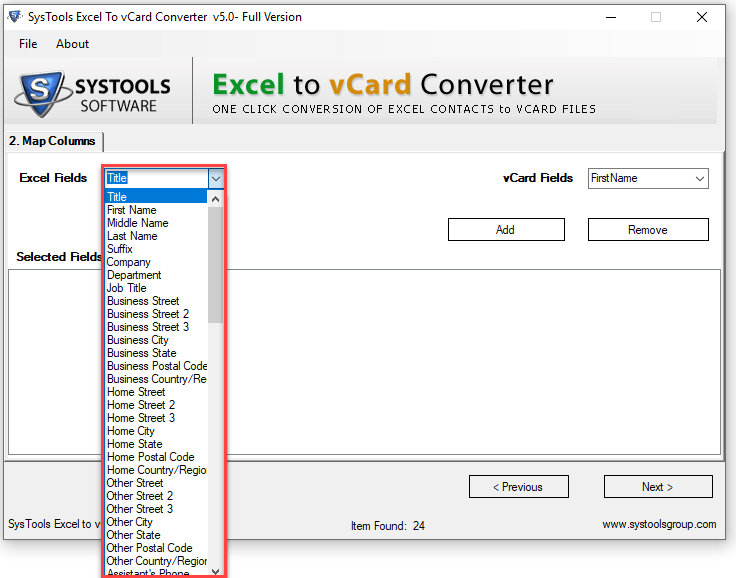Pick Job Title from the list

[x=127, y=288]
